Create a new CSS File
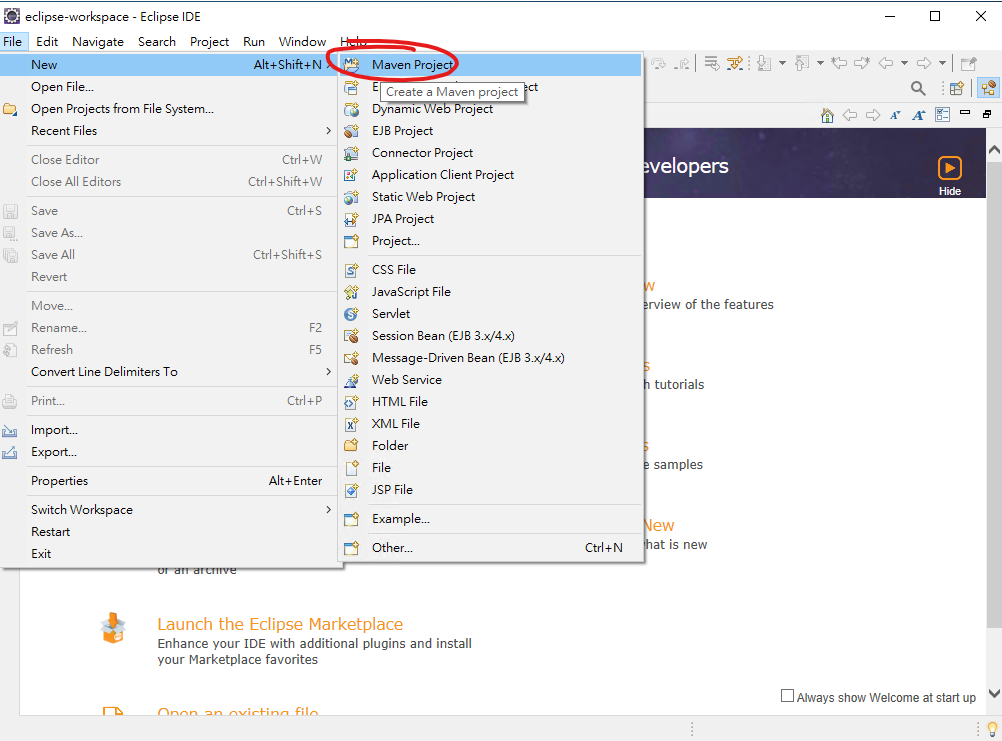This screenshot has width=1002, height=741. [x=490, y=270]
